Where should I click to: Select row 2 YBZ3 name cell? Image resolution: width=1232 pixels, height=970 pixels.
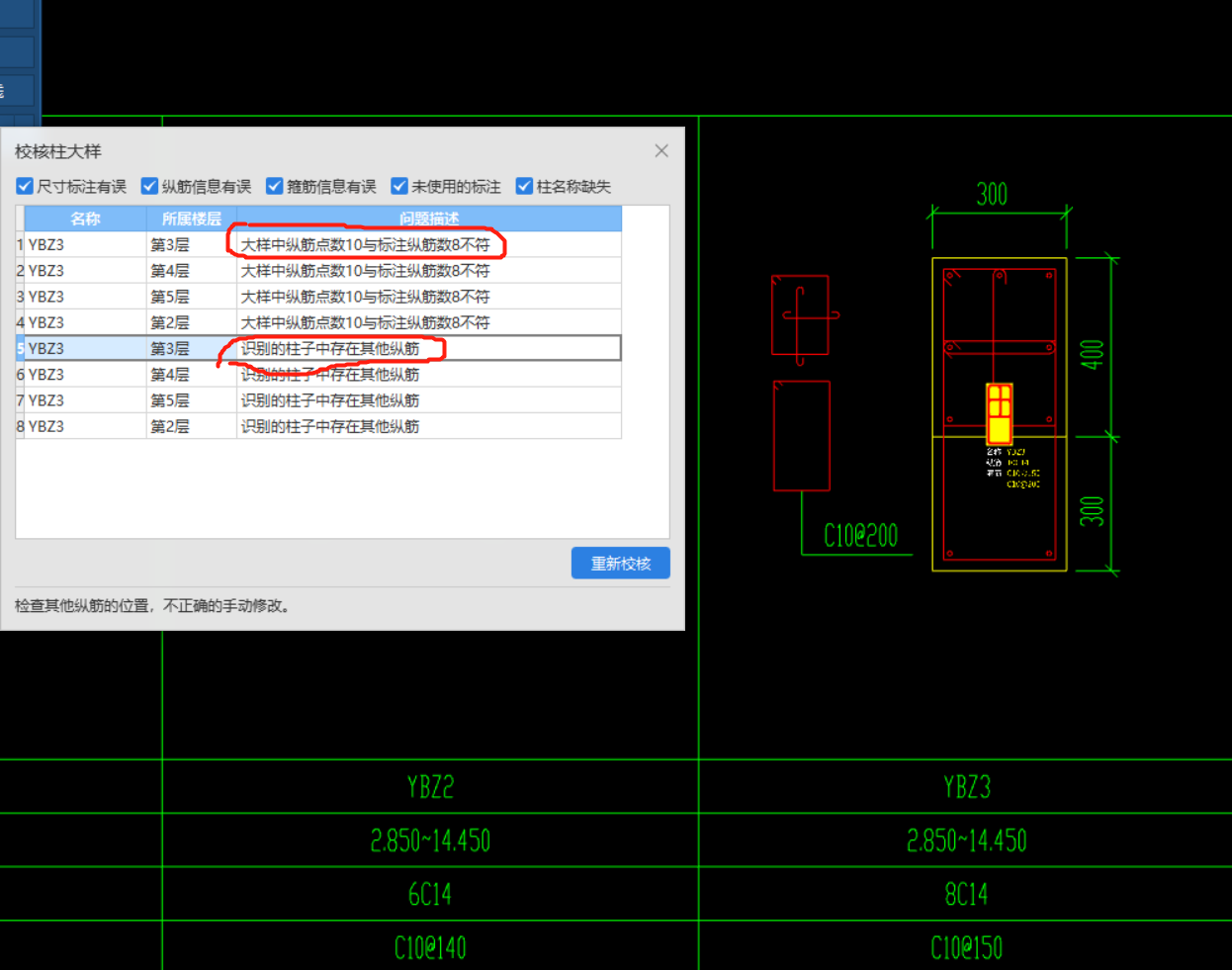(85, 270)
